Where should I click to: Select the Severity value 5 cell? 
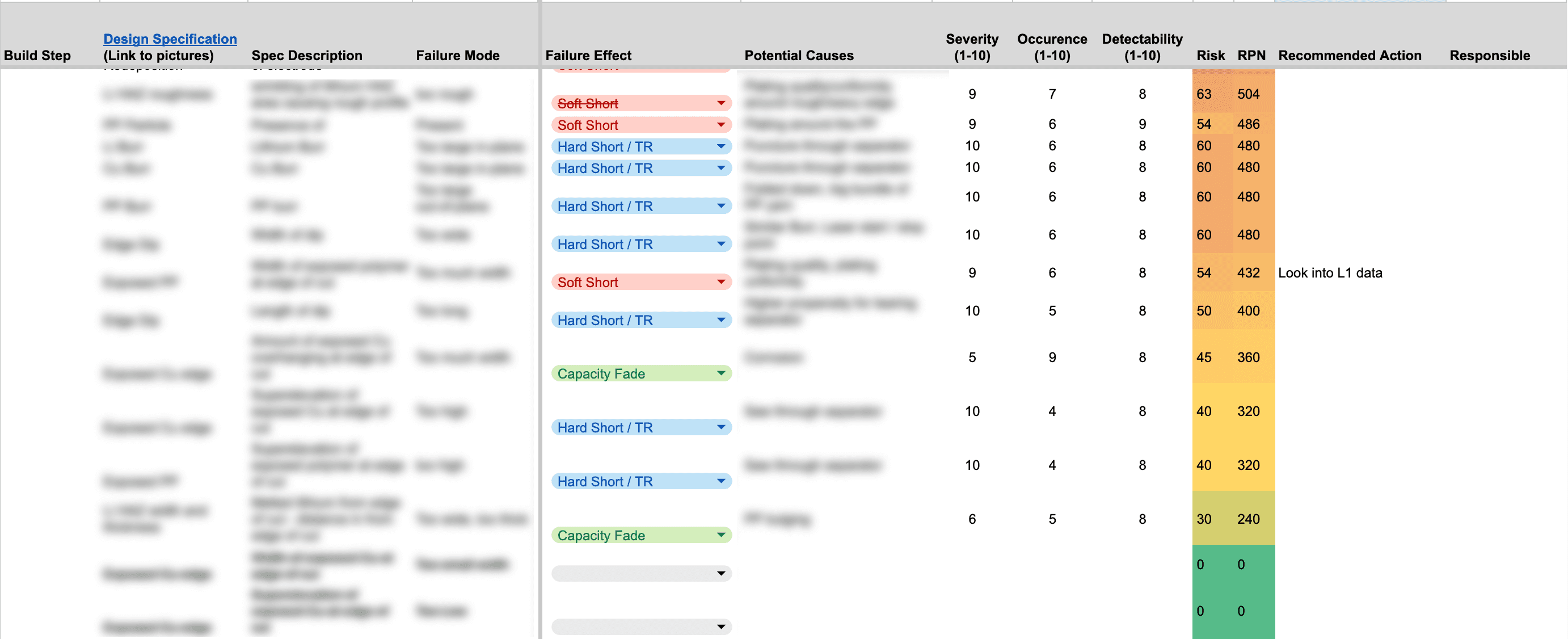(x=972, y=358)
